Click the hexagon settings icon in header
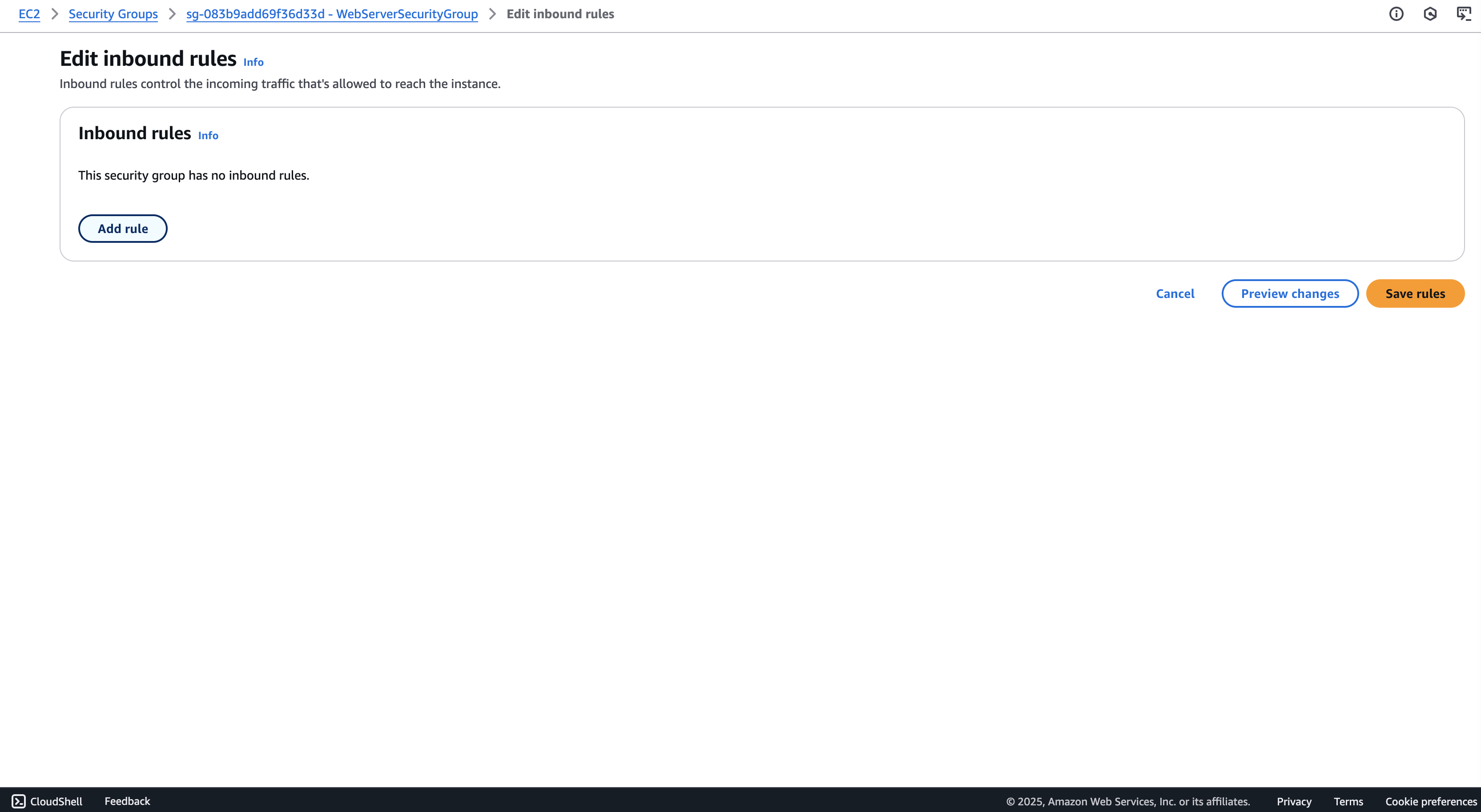The width and height of the screenshot is (1481, 812). pyautogui.click(x=1430, y=14)
